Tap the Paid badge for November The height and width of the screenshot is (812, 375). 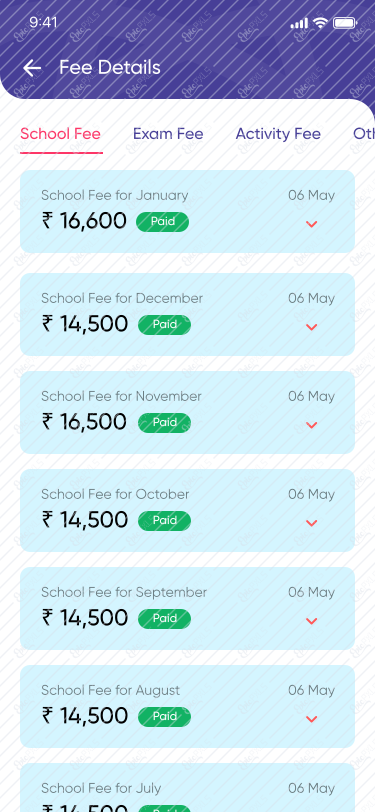tap(164, 423)
